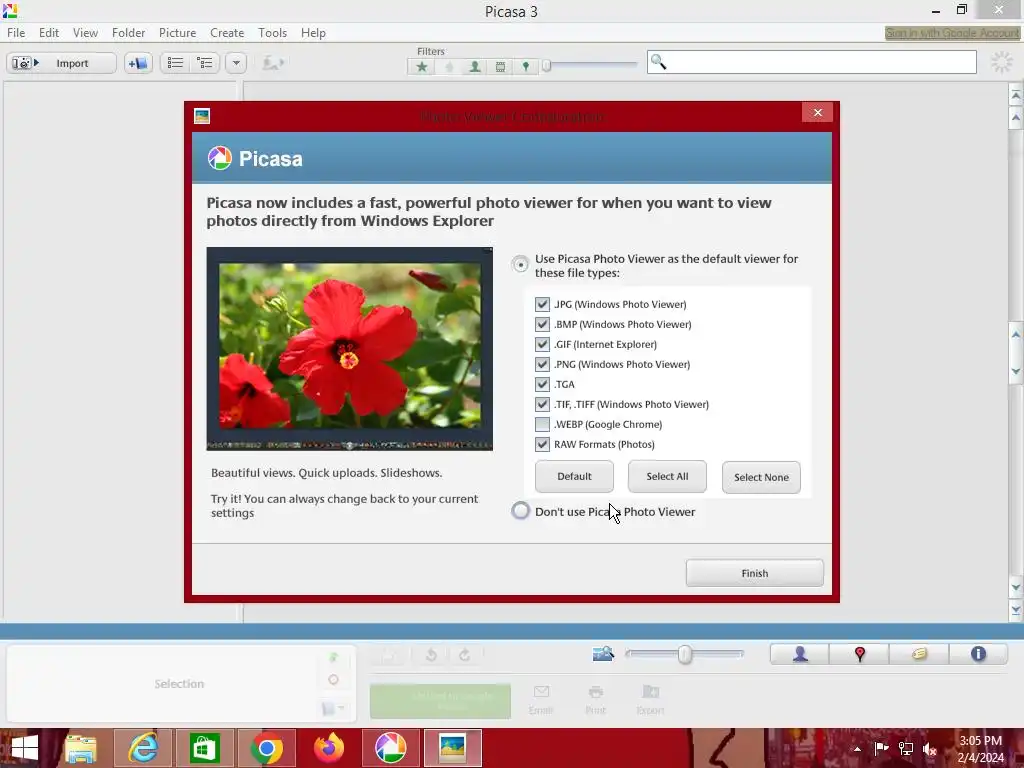
Task: Click the faces filter icon
Action: (x=475, y=67)
